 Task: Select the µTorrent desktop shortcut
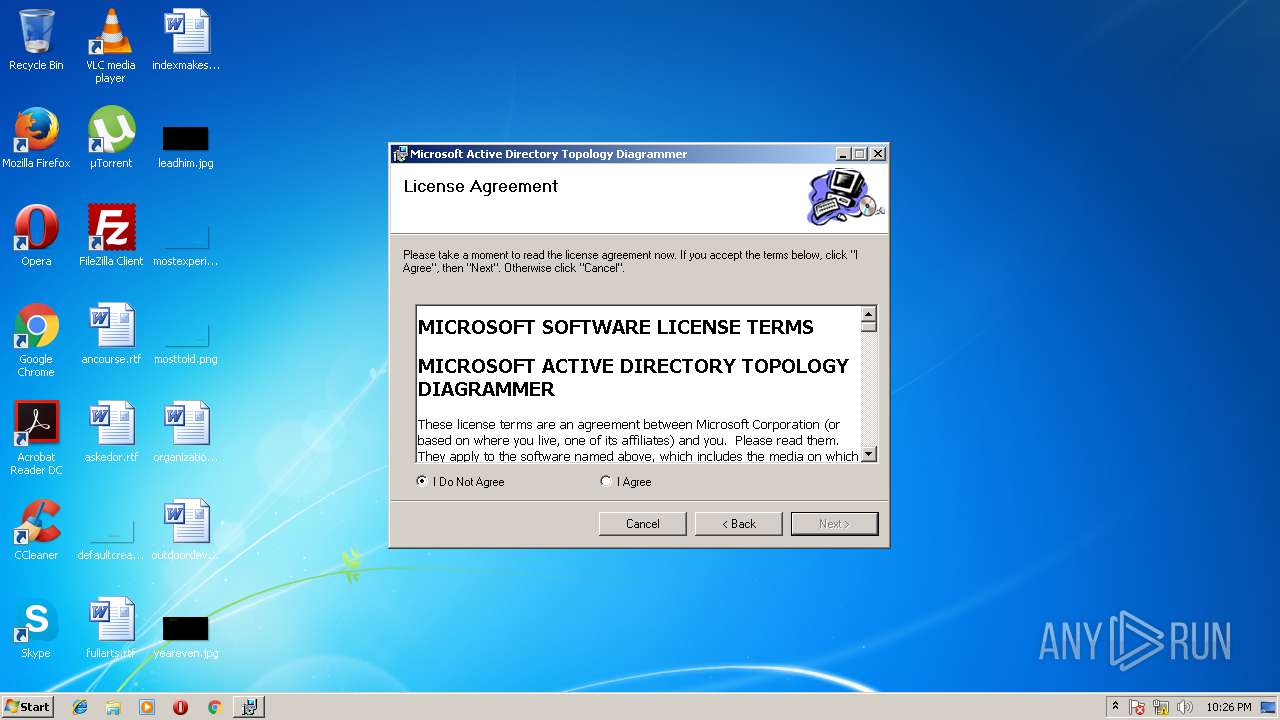click(110, 138)
